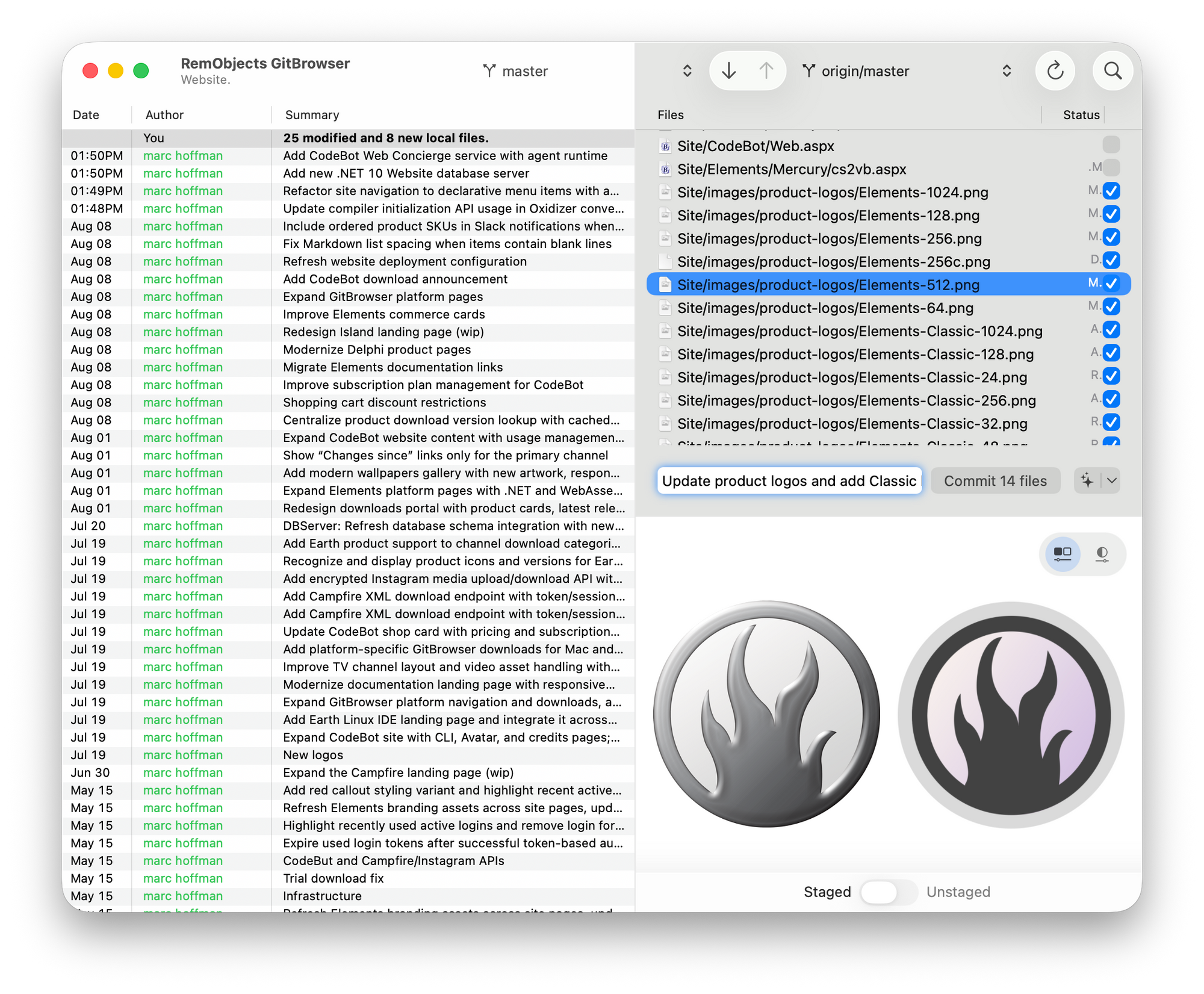Screen dimensions: 1204x994
Task: Click the Staged label
Action: 827,892
